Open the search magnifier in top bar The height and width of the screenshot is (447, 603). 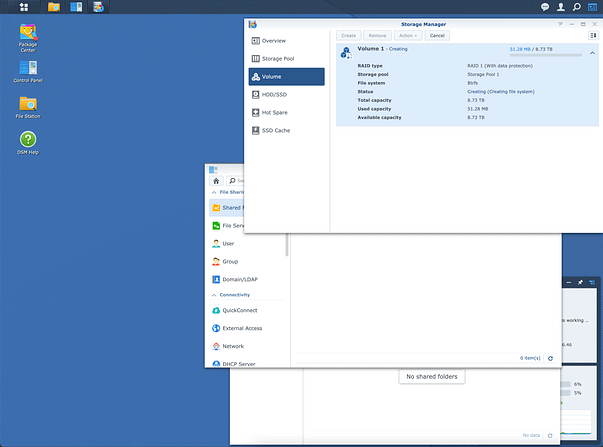576,7
